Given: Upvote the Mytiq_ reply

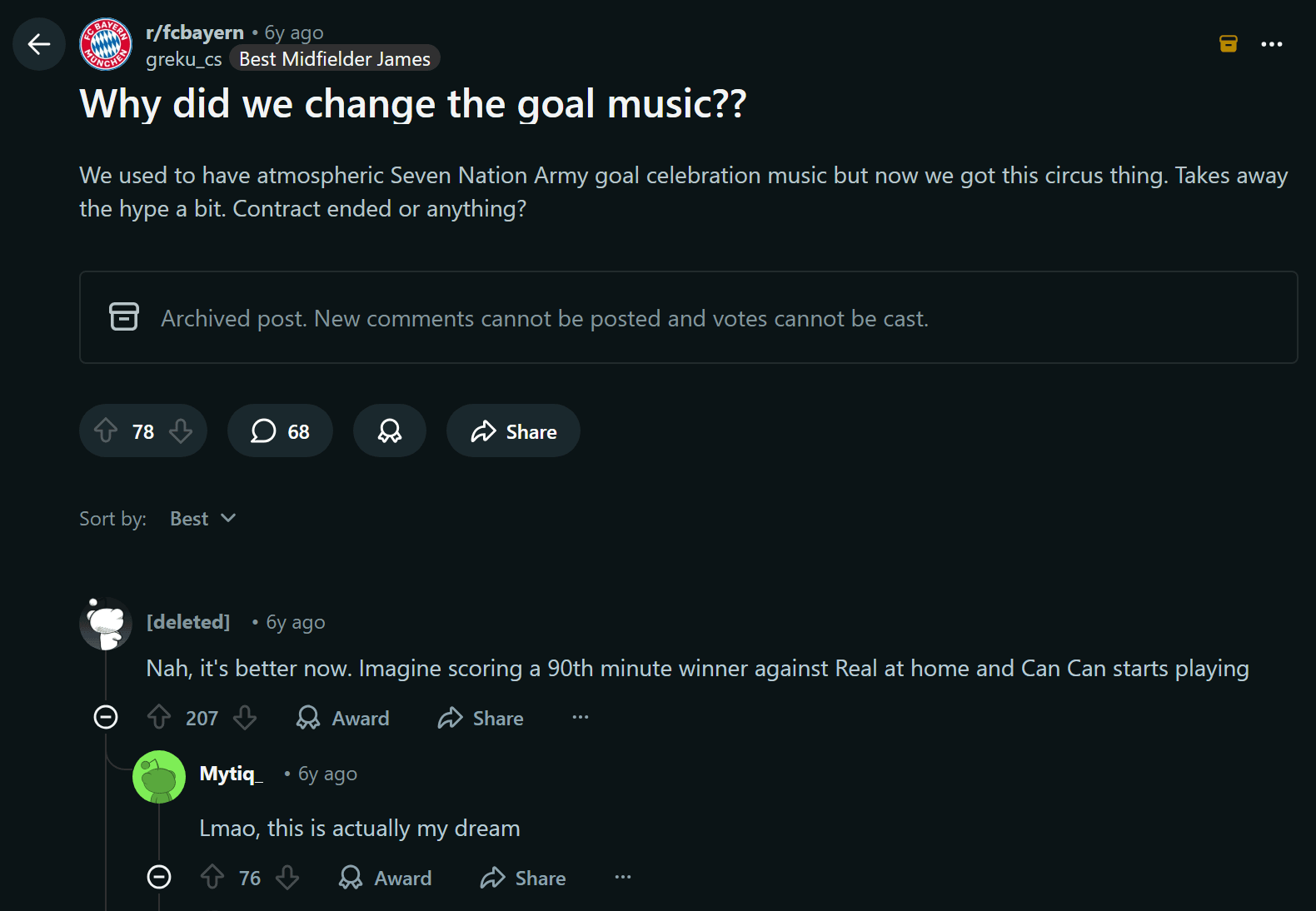Looking at the screenshot, I should tap(212, 878).
